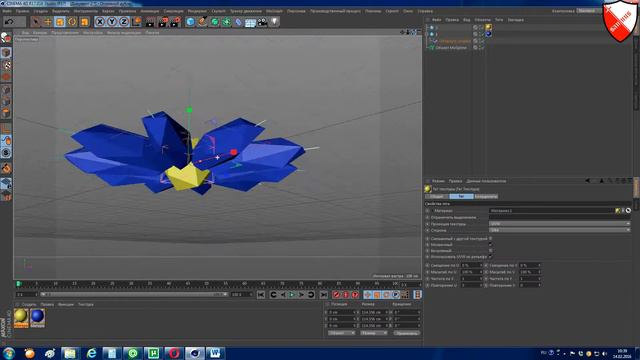Toggle Использовать UVW из рельефа checkbox

click(490, 257)
